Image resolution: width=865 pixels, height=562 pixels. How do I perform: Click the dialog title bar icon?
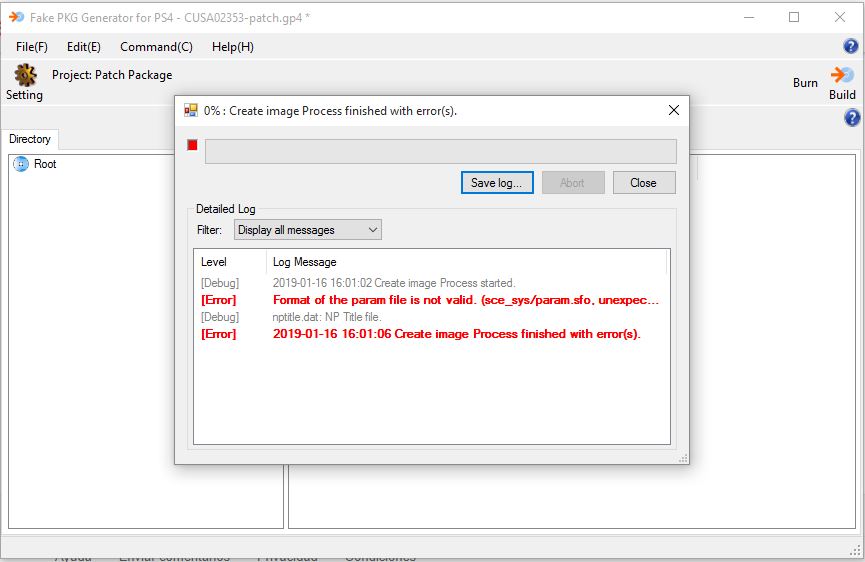191,110
